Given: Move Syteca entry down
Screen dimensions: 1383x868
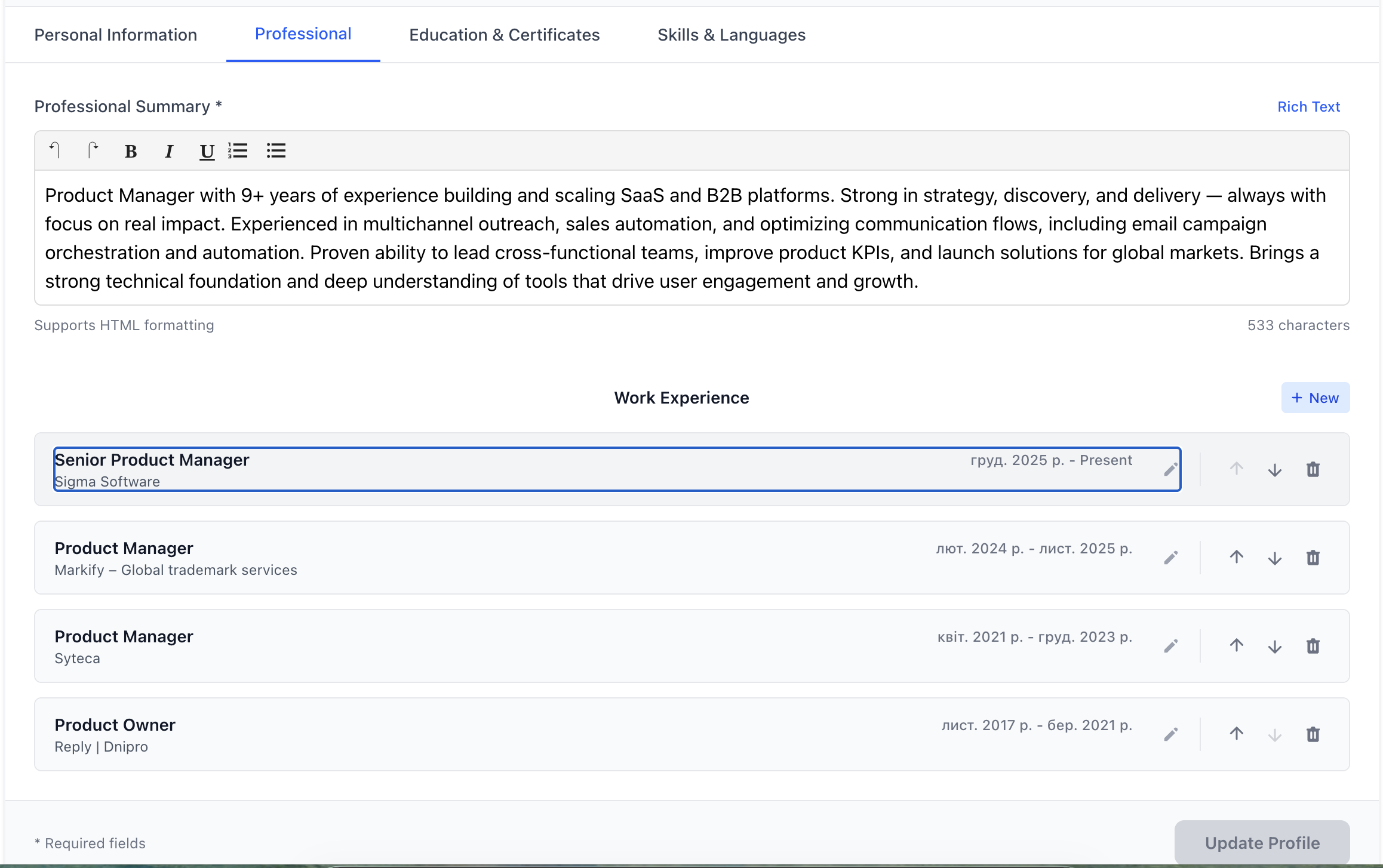Looking at the screenshot, I should click(1275, 646).
